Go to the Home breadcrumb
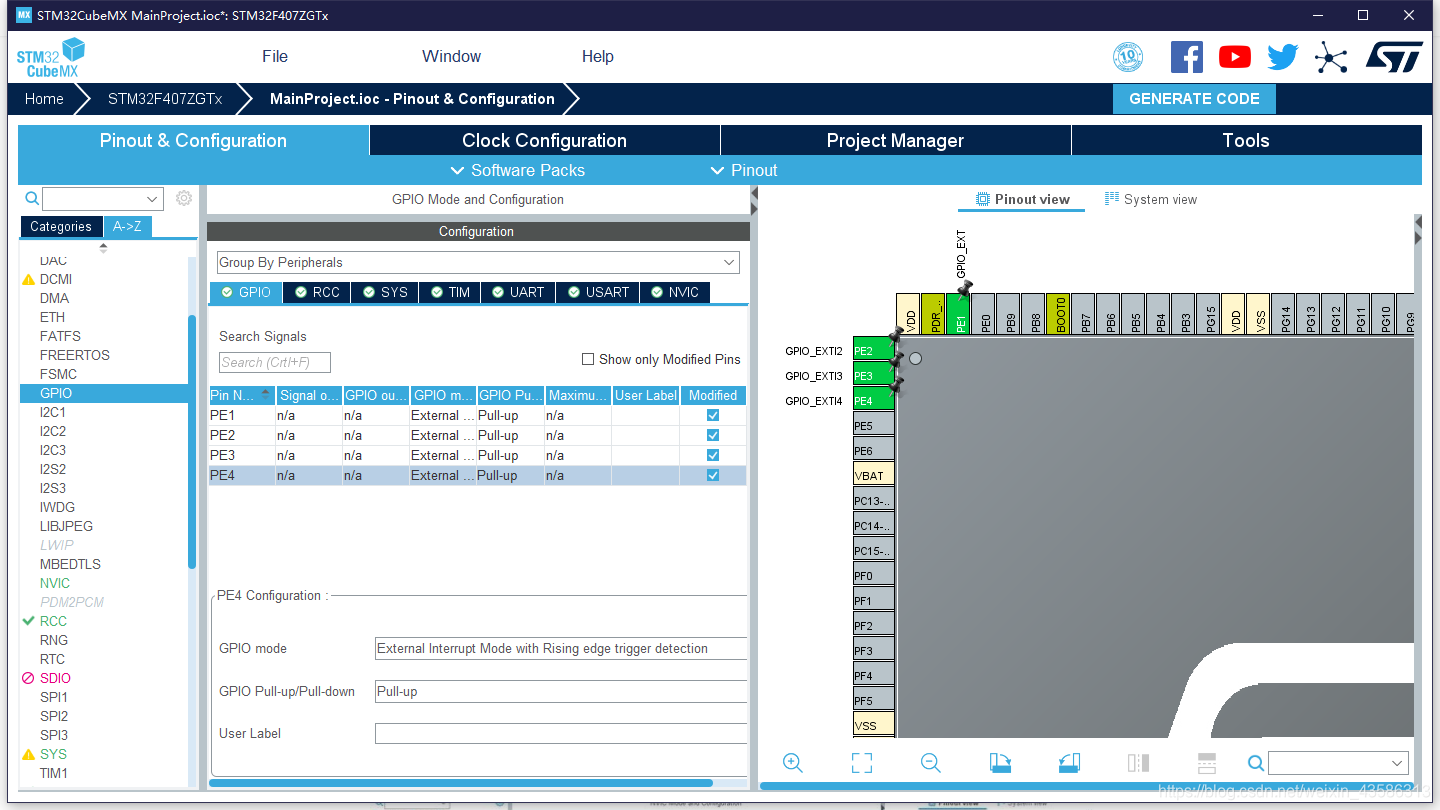Image resolution: width=1440 pixels, height=810 pixels. 44,99
